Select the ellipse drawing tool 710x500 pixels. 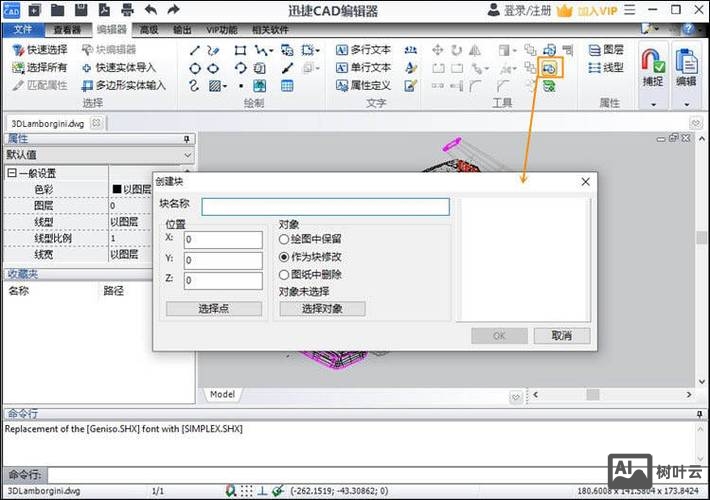point(213,68)
